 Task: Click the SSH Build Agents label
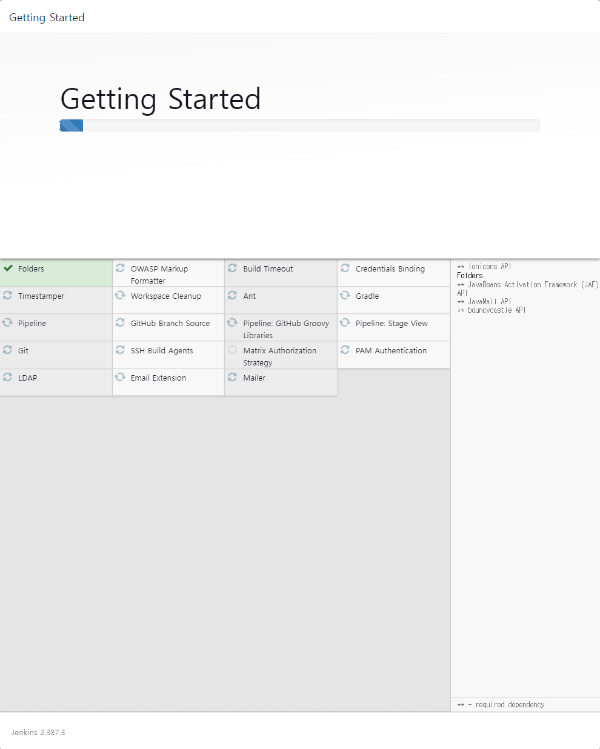(x=162, y=351)
